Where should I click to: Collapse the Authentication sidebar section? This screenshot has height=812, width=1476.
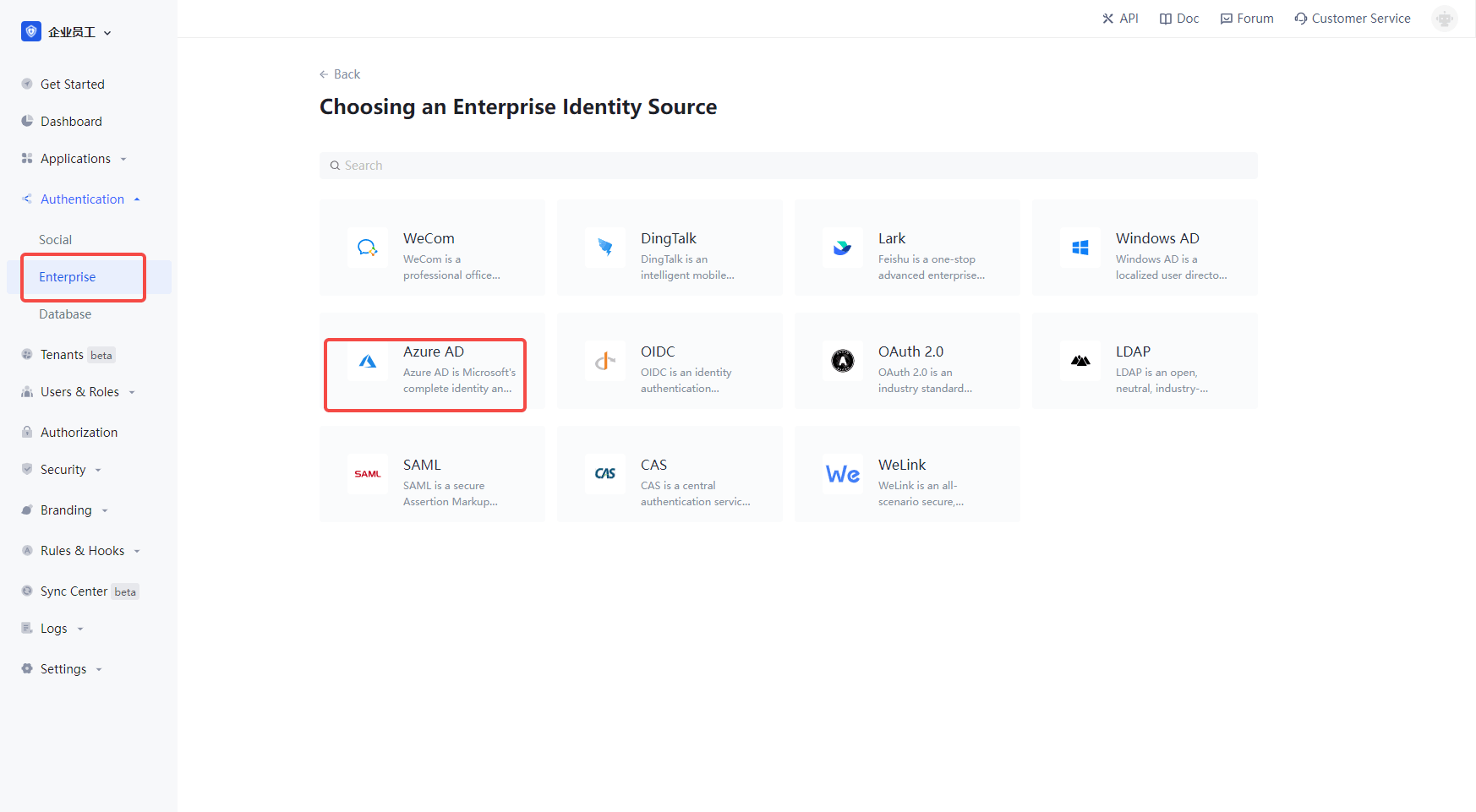click(x=82, y=199)
